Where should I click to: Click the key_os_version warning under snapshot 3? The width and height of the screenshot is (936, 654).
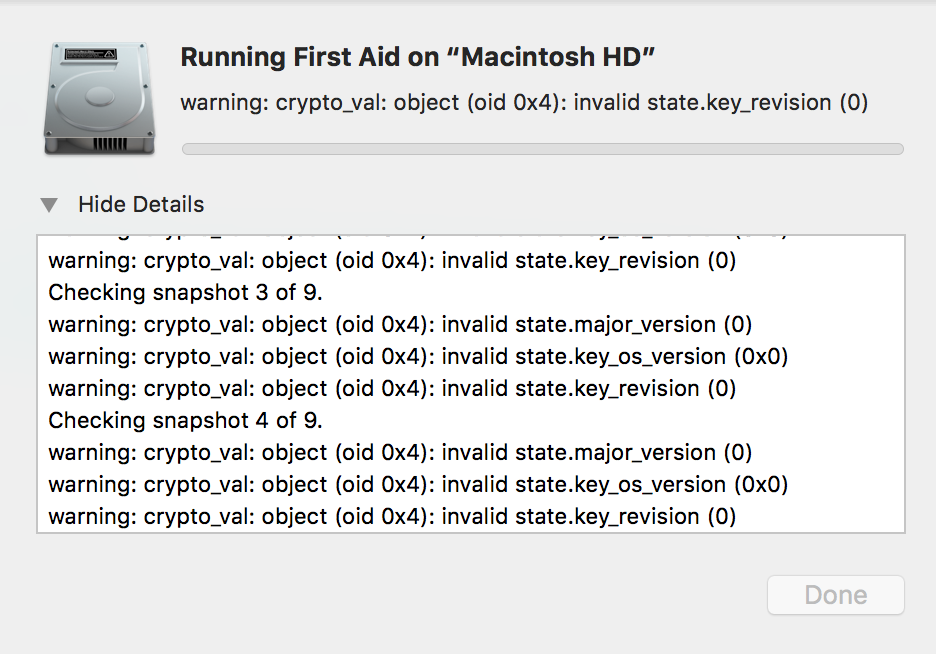pos(418,357)
